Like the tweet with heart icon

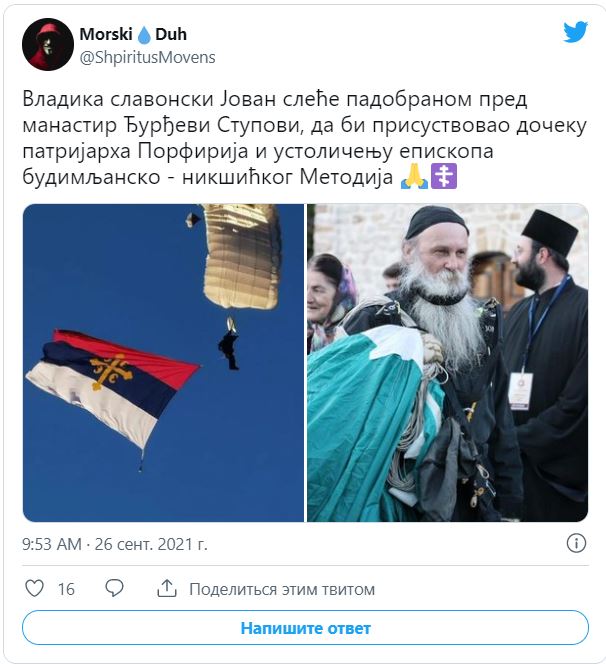pos(34,588)
